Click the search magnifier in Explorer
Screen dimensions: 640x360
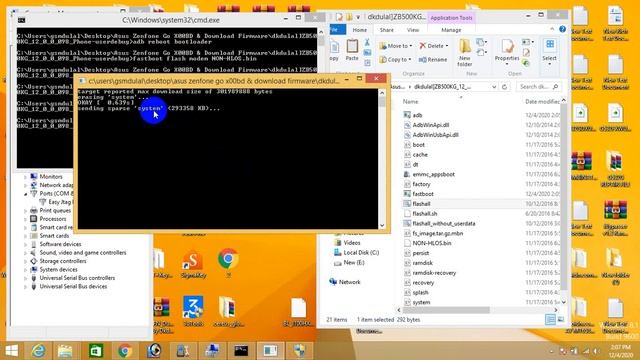click(555, 87)
